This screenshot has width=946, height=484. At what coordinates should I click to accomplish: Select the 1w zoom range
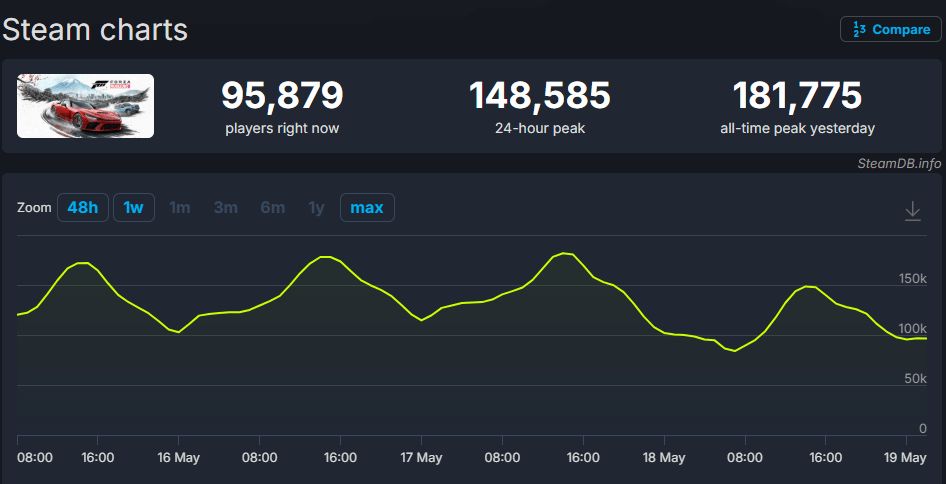pos(133,208)
